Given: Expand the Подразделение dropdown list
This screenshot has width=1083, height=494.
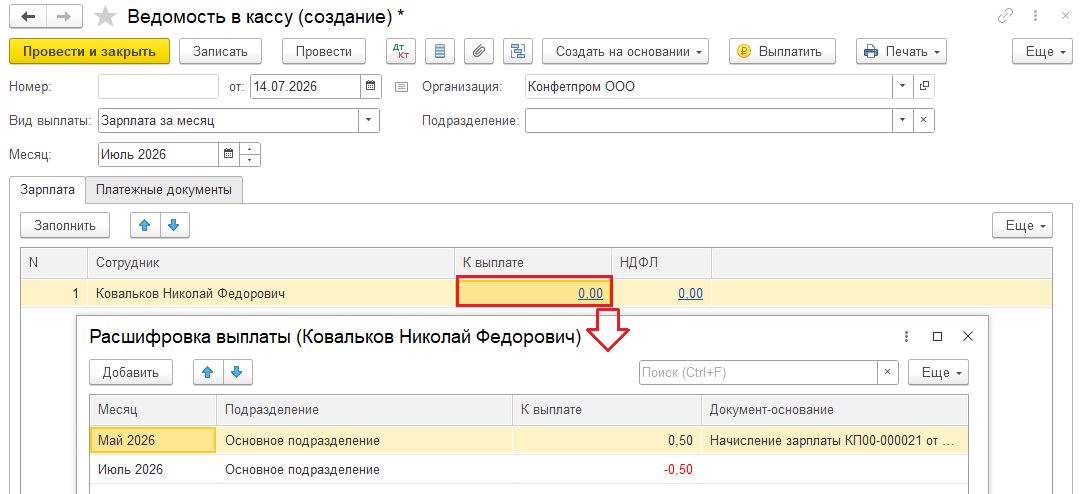Looking at the screenshot, I should [903, 120].
